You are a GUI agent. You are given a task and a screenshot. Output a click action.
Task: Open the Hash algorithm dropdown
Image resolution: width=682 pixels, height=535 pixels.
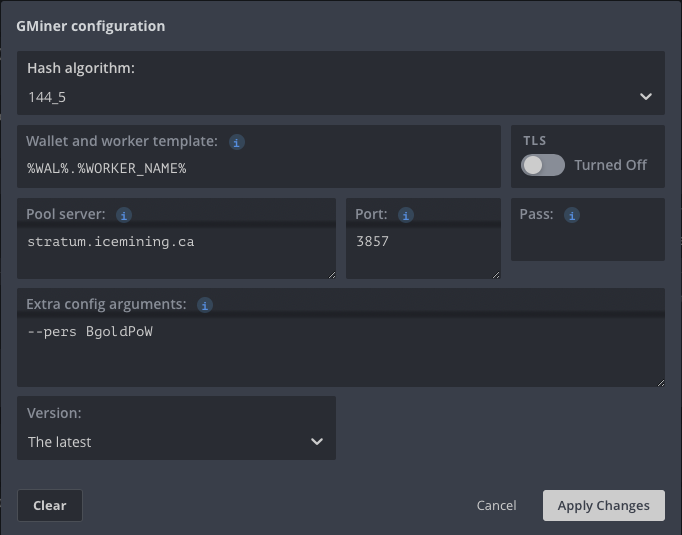tap(340, 97)
